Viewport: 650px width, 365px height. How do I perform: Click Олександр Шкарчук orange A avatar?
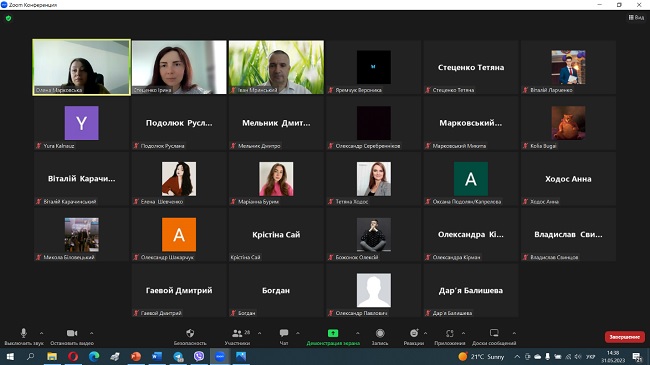coord(179,234)
